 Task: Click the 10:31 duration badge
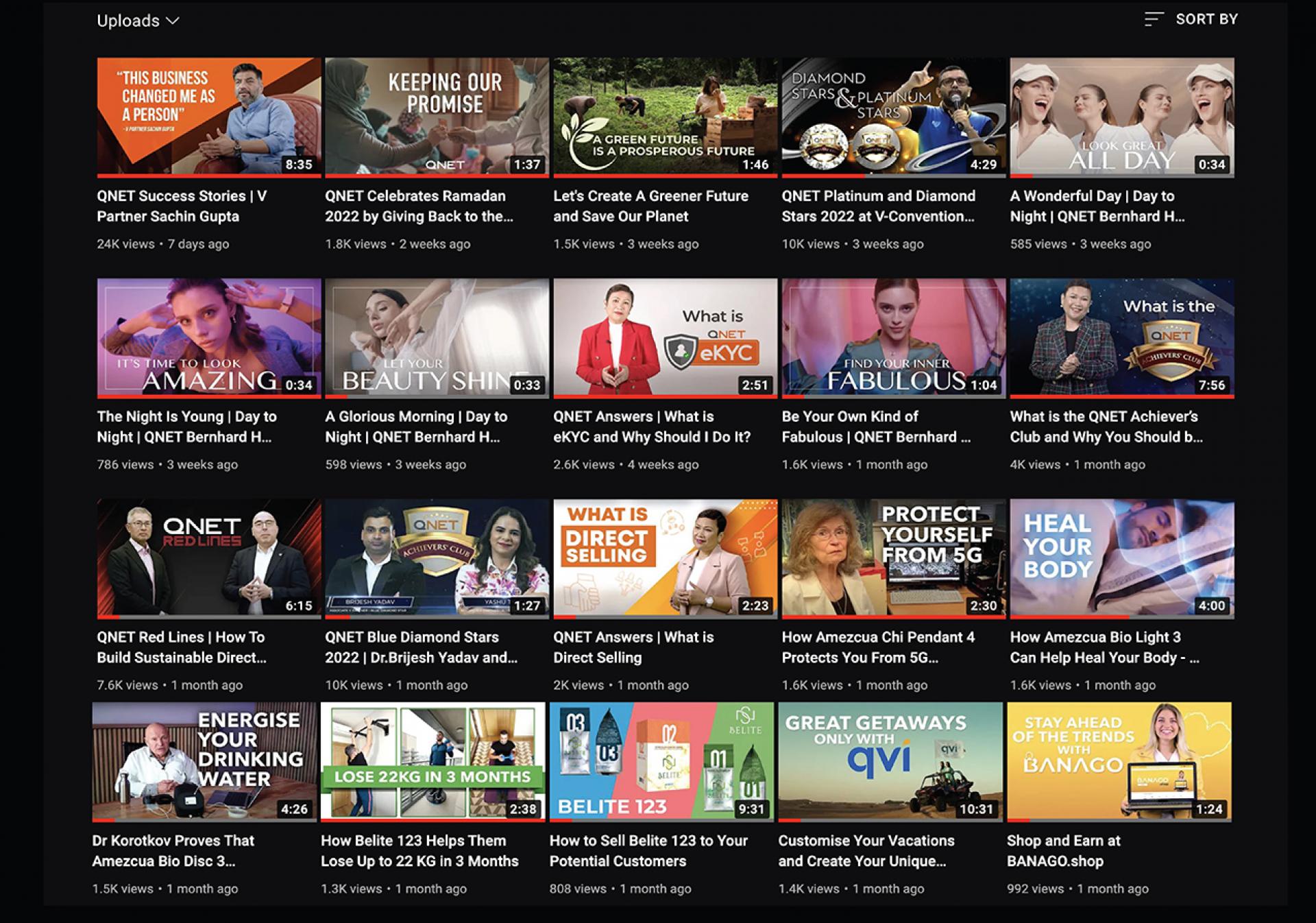pyautogui.click(x=976, y=809)
